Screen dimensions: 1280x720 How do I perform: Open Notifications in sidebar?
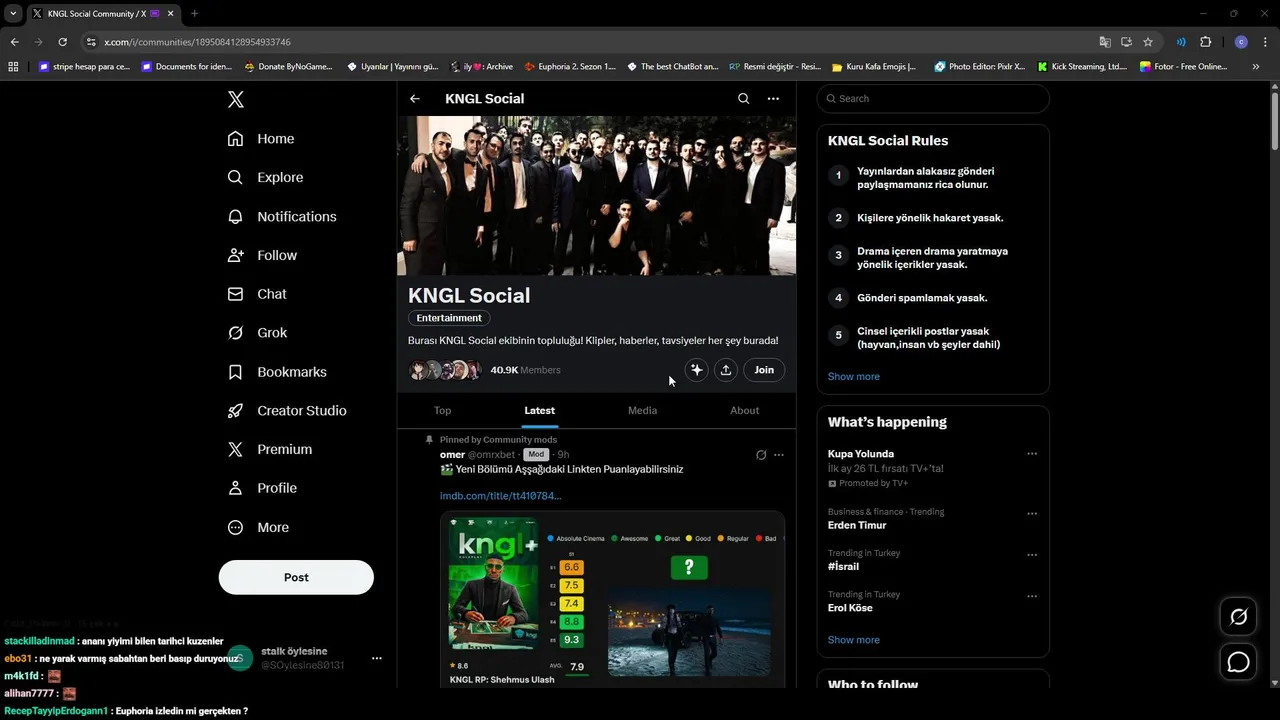[282, 216]
